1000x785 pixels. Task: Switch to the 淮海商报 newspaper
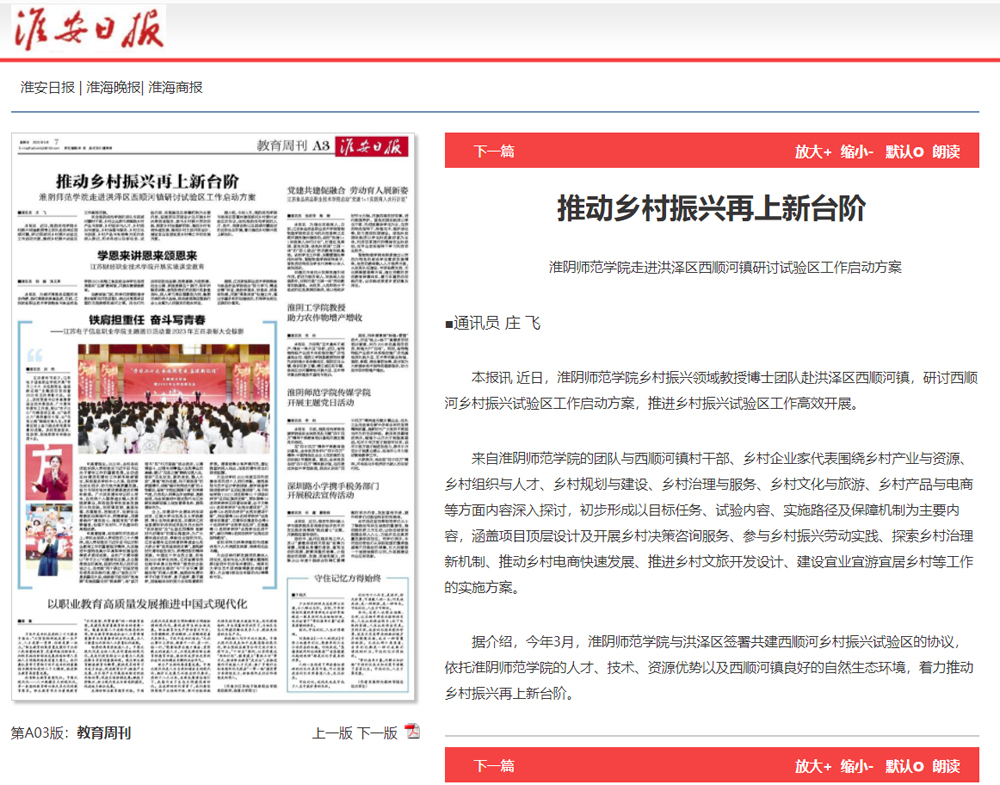[x=175, y=87]
